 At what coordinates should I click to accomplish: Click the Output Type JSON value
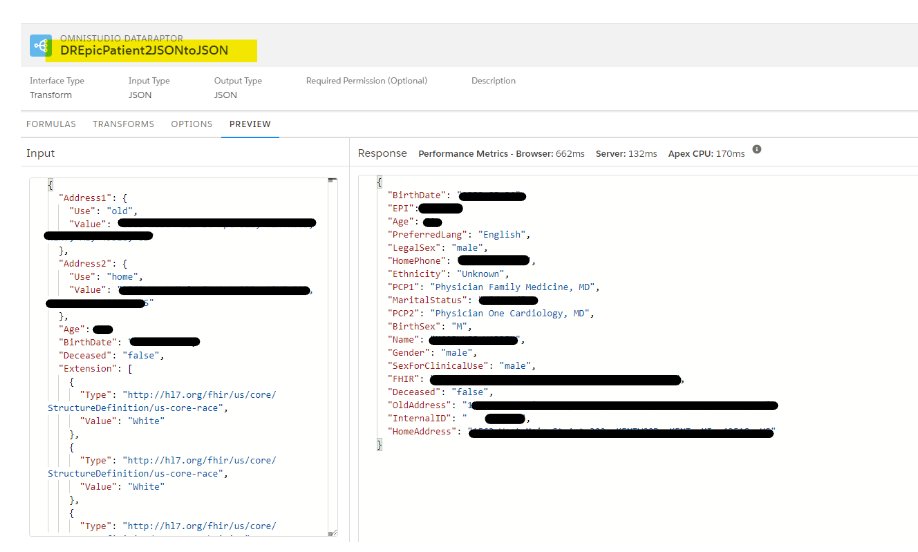[x=225, y=95]
